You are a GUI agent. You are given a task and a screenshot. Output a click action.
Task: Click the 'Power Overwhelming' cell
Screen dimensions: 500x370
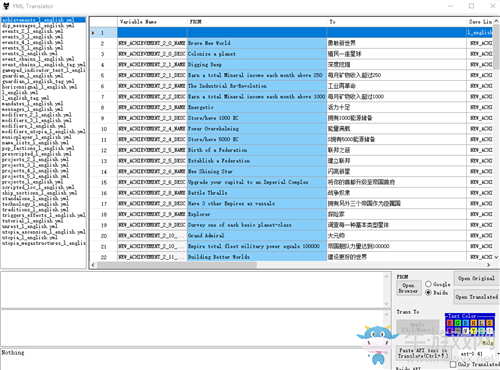point(257,128)
